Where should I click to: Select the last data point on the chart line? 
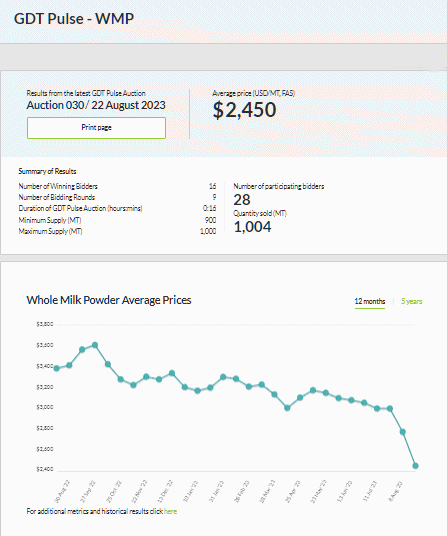point(416,466)
